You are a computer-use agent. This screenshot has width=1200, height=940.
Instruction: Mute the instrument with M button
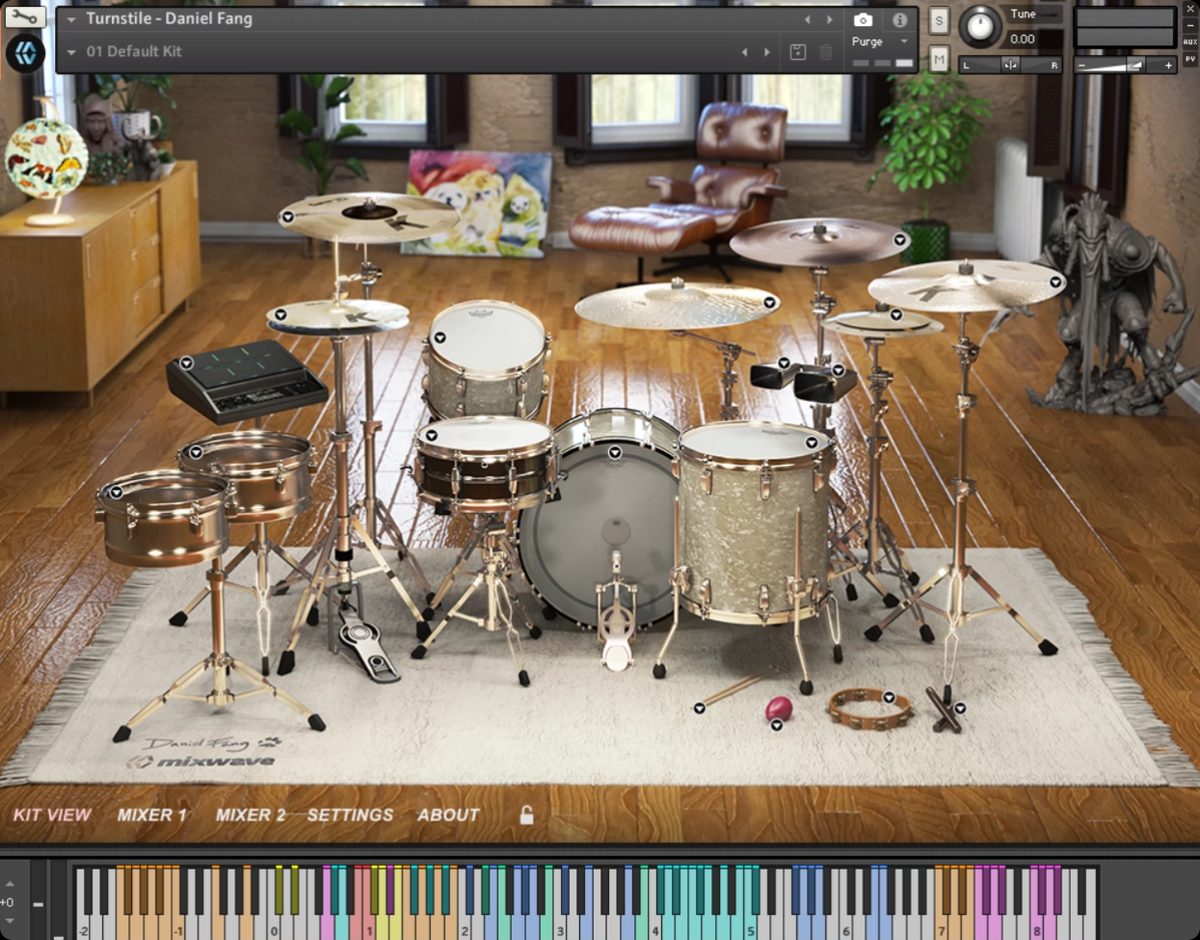(939, 59)
